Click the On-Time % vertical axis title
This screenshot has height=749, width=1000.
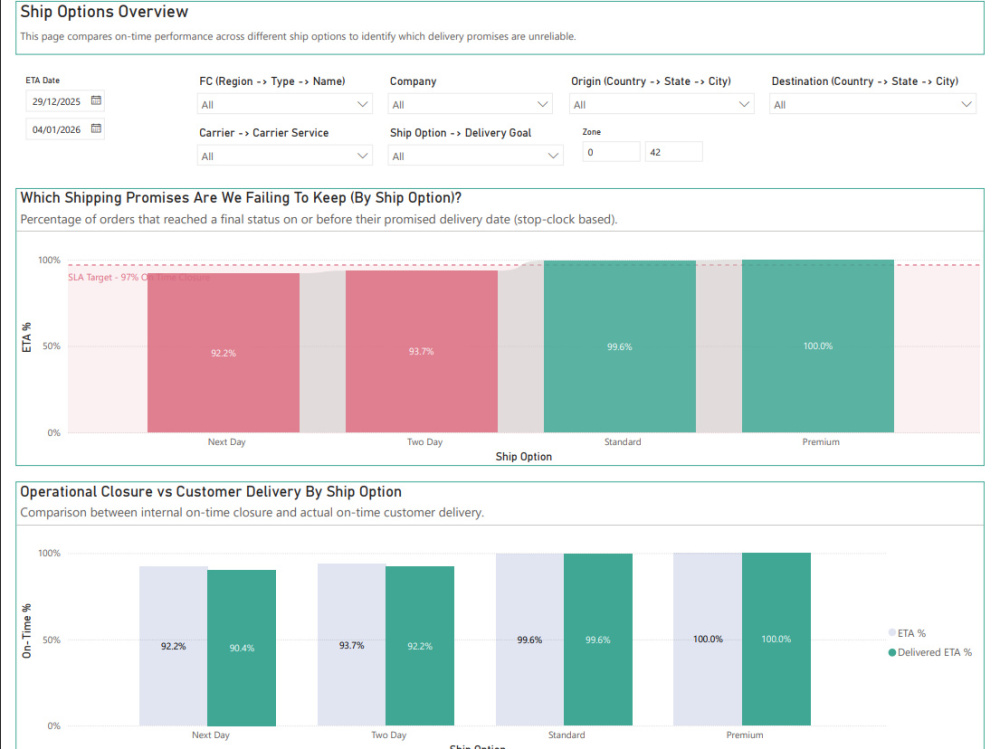coord(27,631)
